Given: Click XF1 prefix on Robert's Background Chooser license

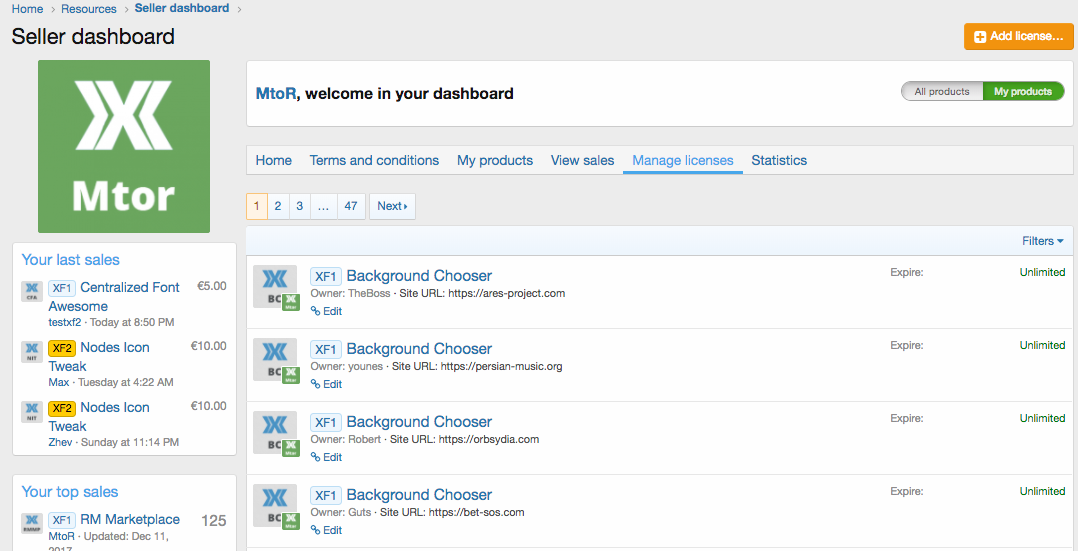Looking at the screenshot, I should coord(326,422).
